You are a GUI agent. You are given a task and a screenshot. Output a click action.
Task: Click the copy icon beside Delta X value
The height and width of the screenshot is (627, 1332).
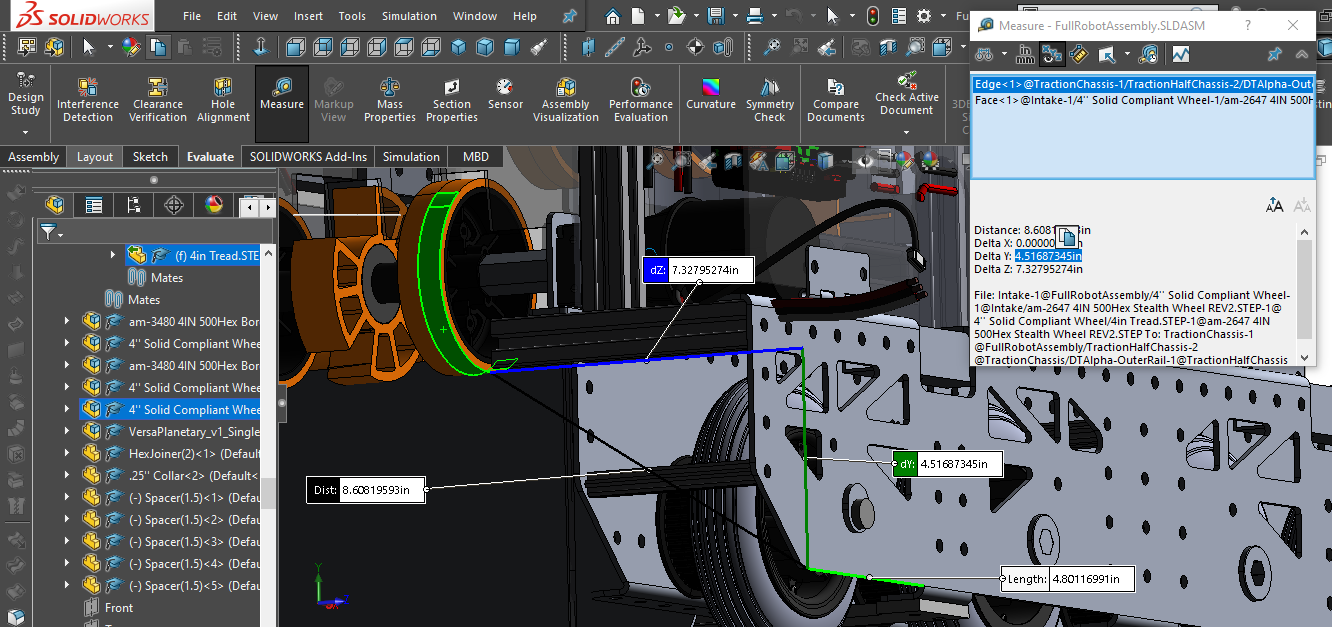click(x=1066, y=238)
